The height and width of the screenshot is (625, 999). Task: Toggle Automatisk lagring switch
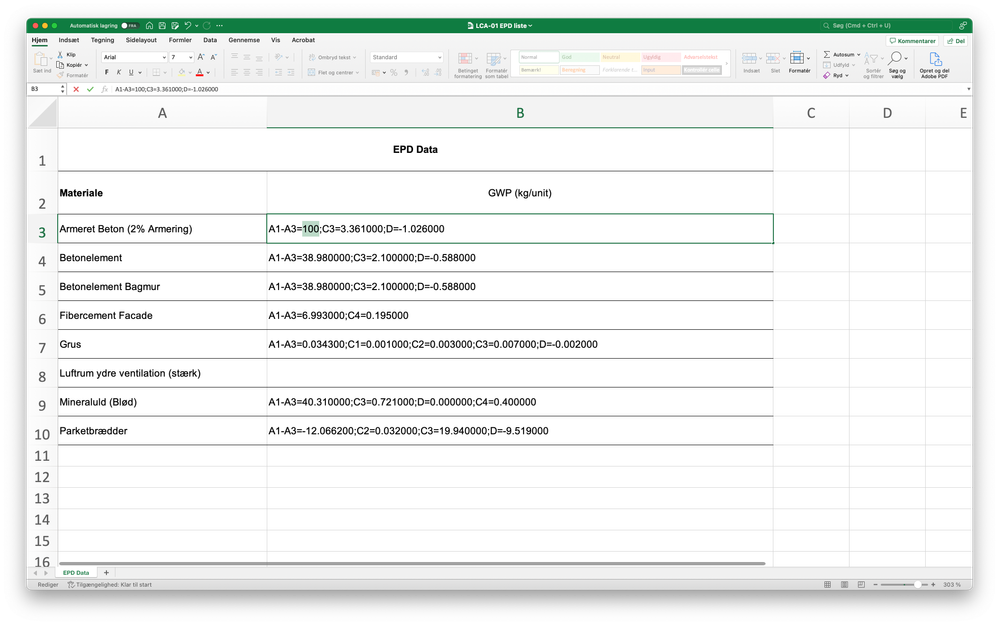click(x=129, y=25)
